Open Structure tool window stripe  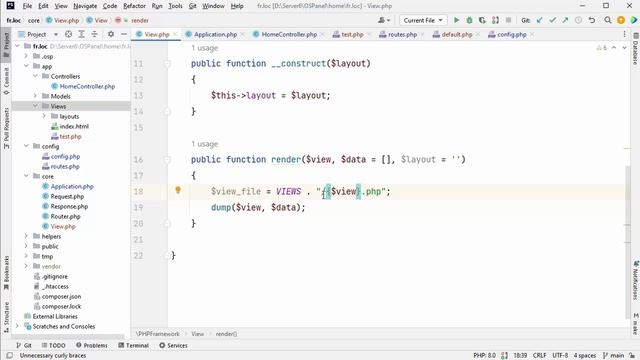pos(6,317)
